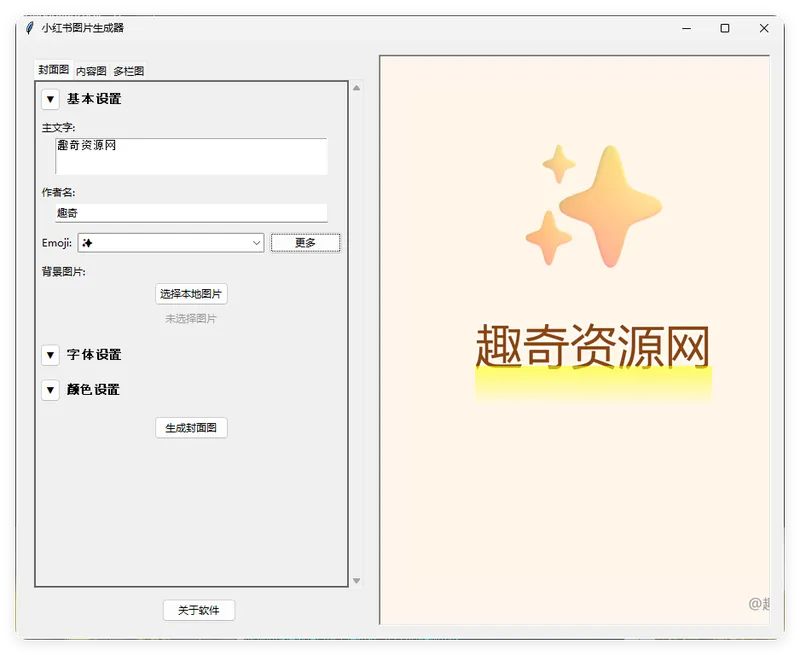
Task: Click into the 主文字 text box
Action: tap(191, 156)
